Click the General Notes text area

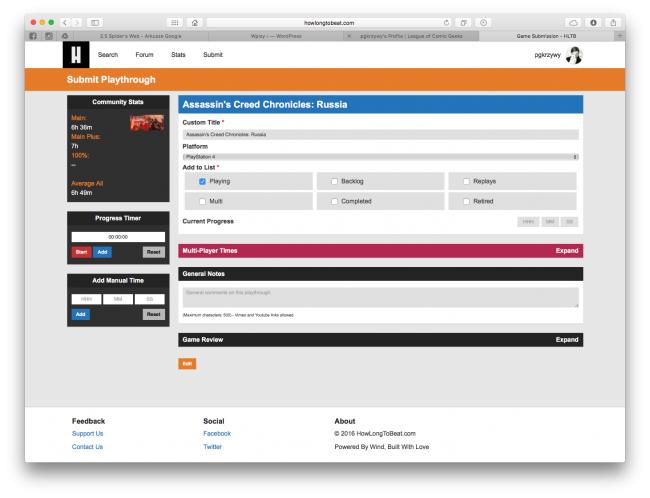tap(381, 298)
